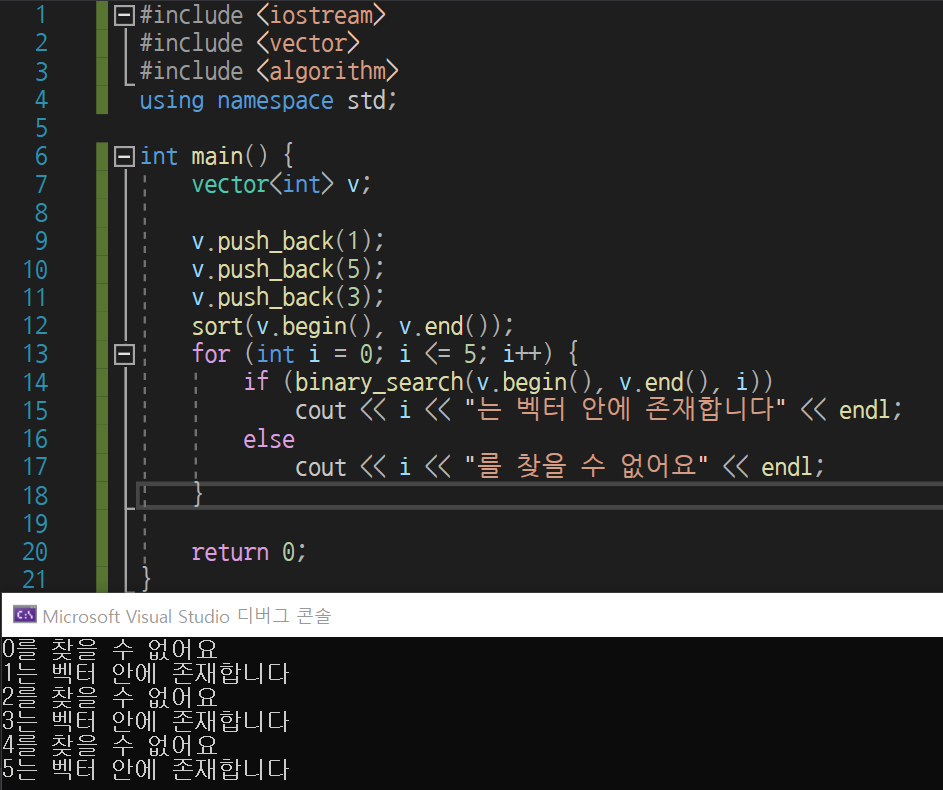The height and width of the screenshot is (790, 943).
Task: Click line number 5 in the gutter
Action: click(x=41, y=128)
